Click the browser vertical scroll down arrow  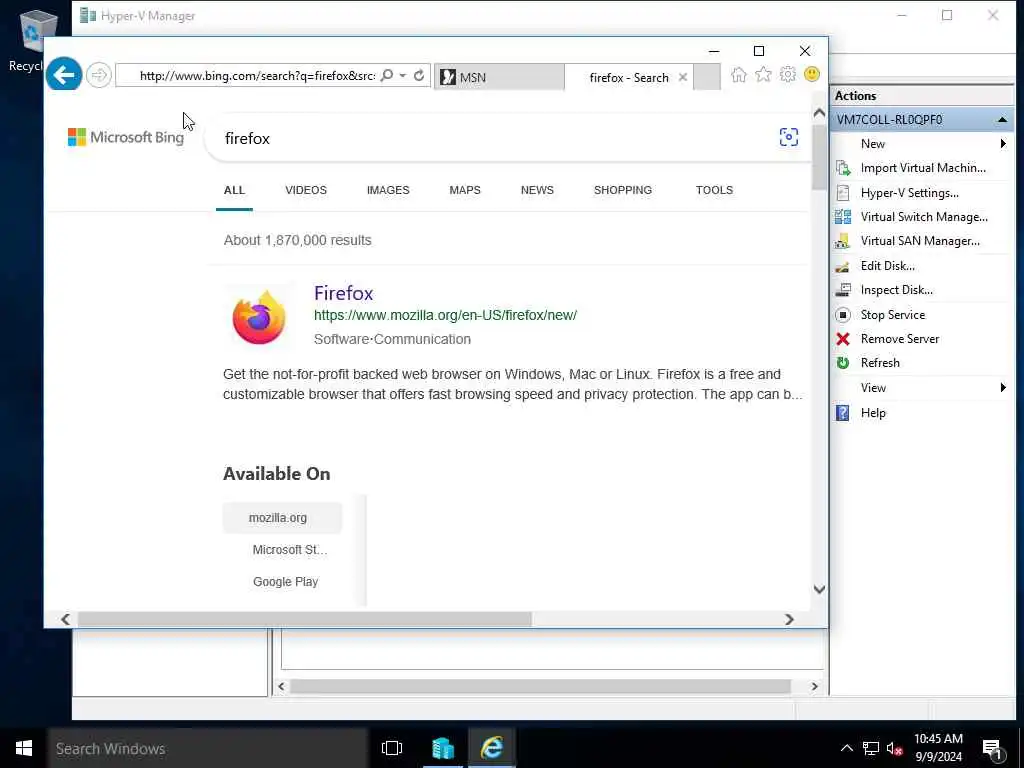point(819,589)
